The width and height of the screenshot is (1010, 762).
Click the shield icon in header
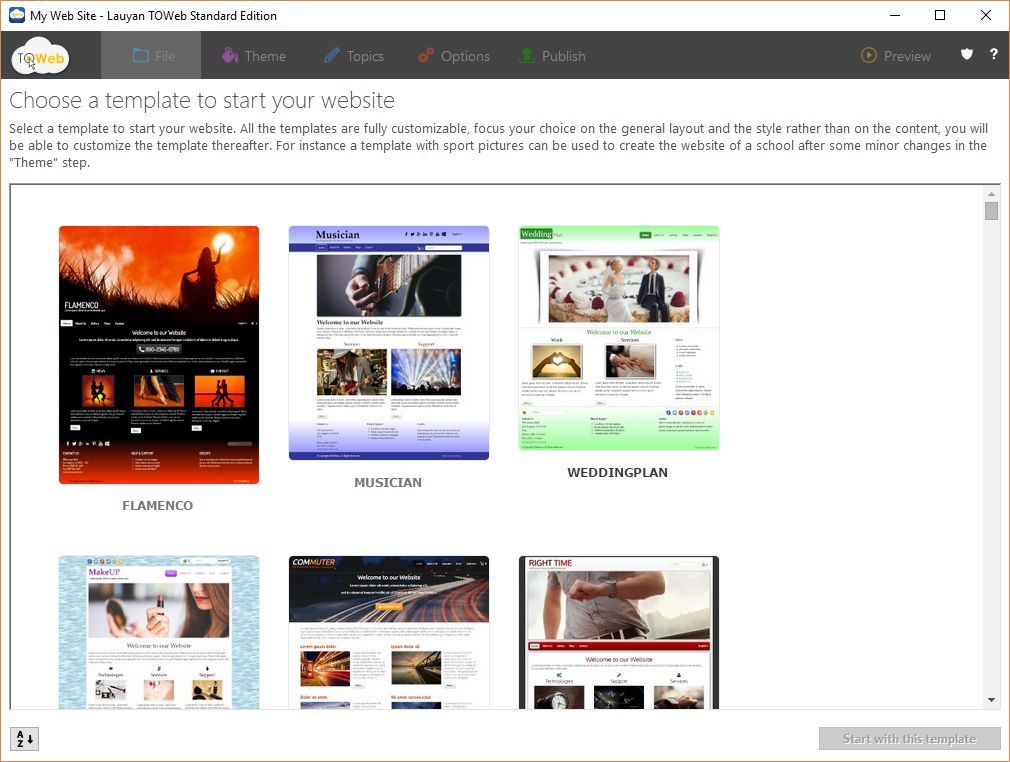[967, 55]
